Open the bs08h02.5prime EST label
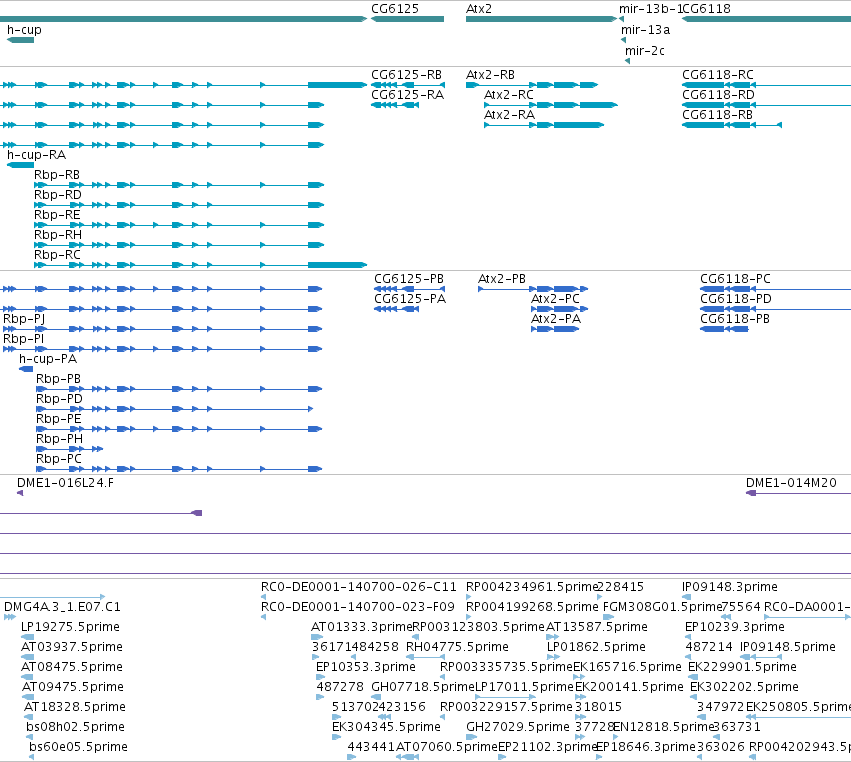Viewport: 851px width, 762px height. [75, 728]
